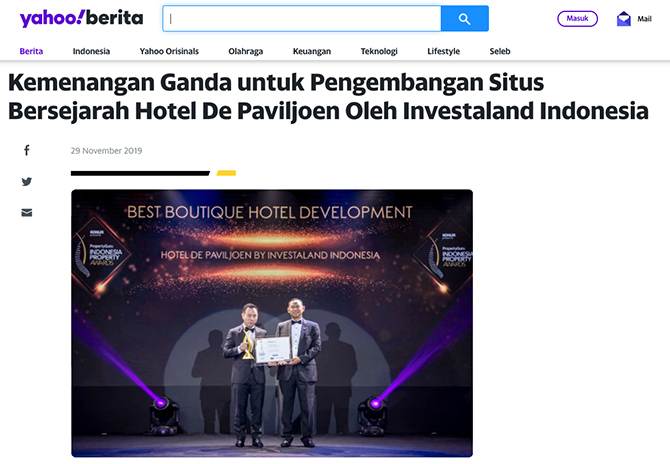
Task: Click the 29 November 2019 date
Action: click(x=106, y=151)
